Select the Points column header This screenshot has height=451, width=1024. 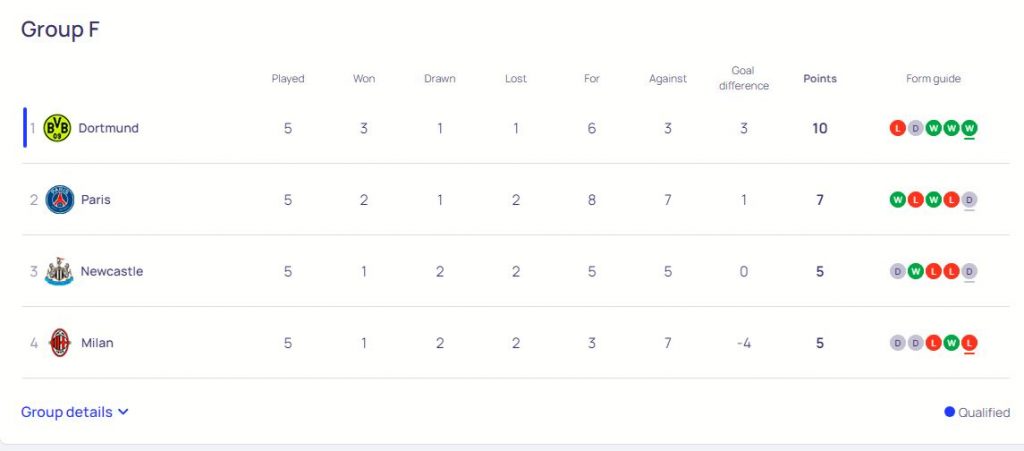tap(820, 79)
